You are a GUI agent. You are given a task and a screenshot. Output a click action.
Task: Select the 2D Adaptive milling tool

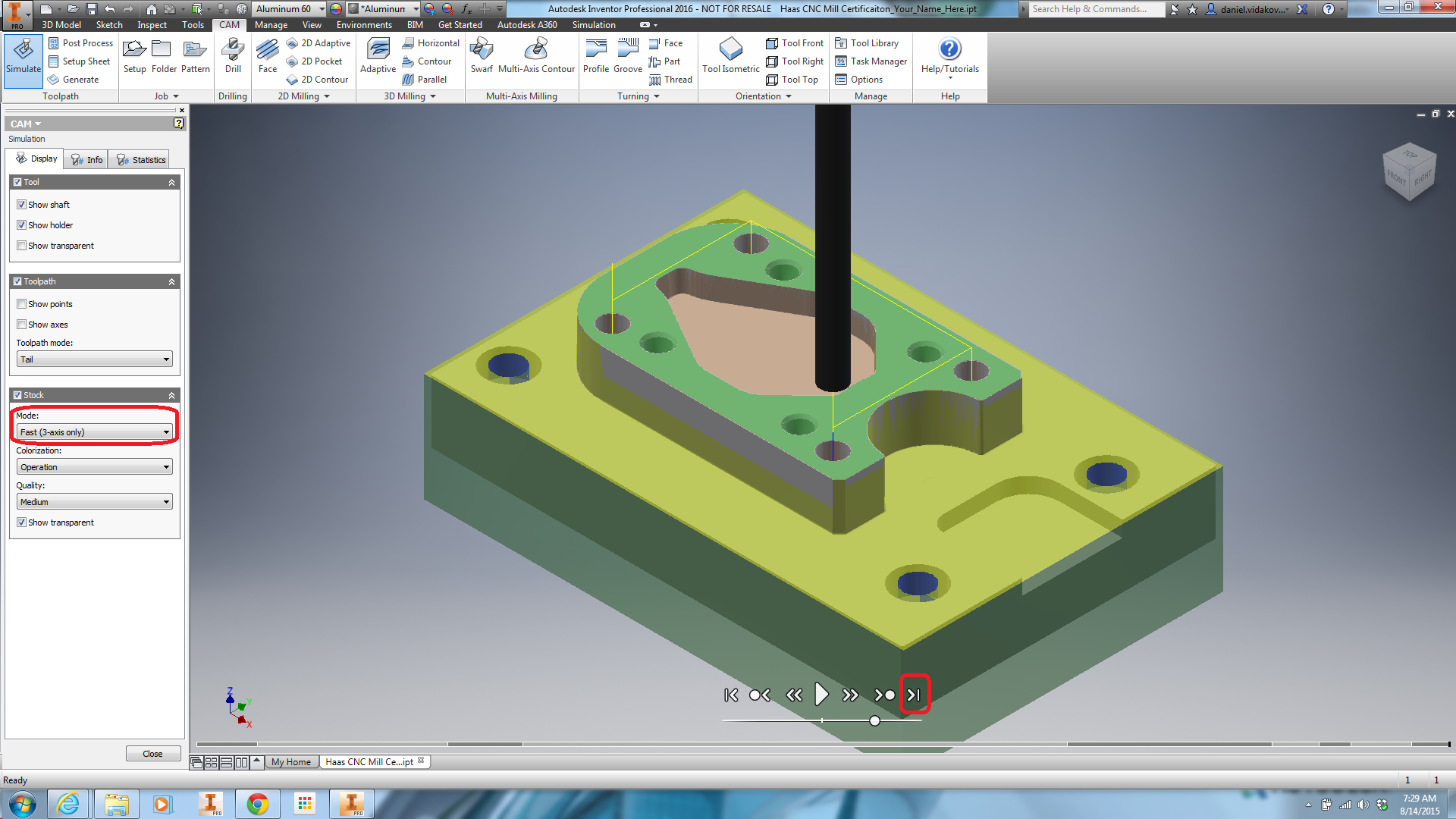coord(318,43)
